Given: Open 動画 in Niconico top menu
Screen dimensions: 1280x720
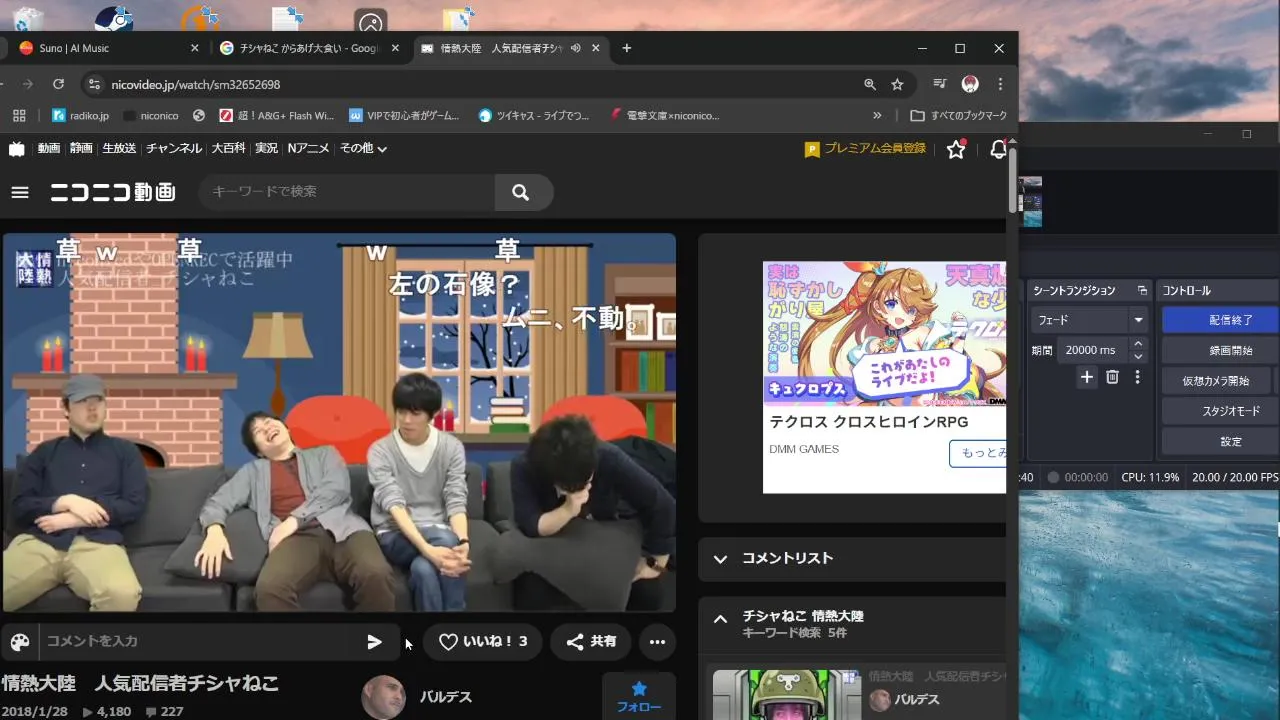Looking at the screenshot, I should [49, 148].
